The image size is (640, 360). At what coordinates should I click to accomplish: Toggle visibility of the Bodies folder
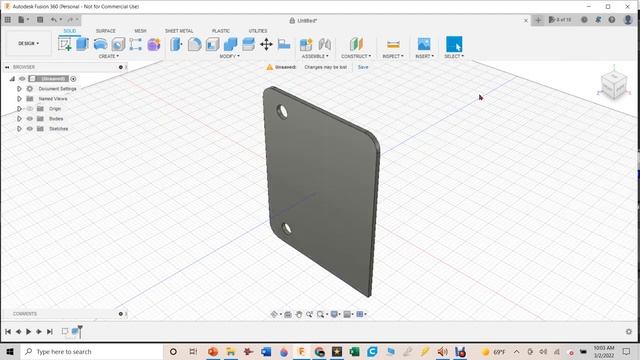30,119
